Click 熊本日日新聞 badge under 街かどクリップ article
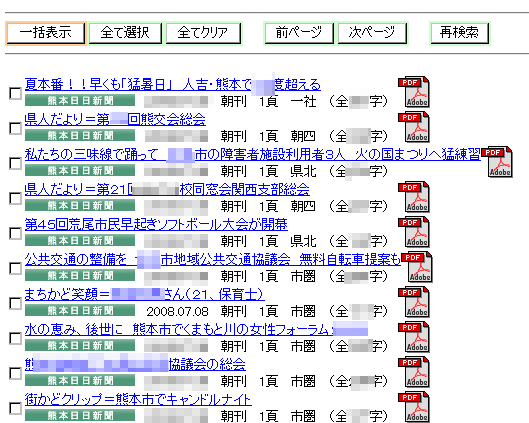Screen dimensions: 529x423 pyautogui.click(x=80, y=416)
